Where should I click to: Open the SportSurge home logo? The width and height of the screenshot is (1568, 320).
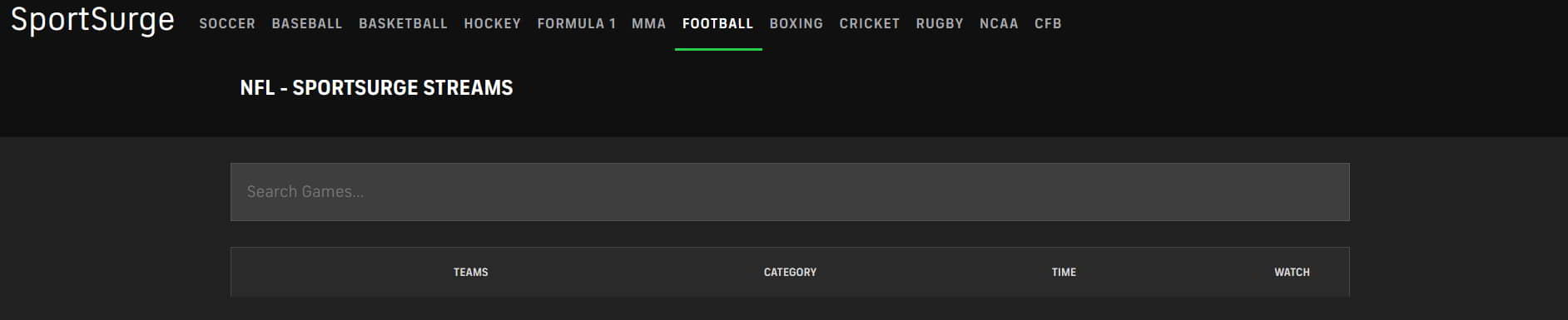pos(92,20)
